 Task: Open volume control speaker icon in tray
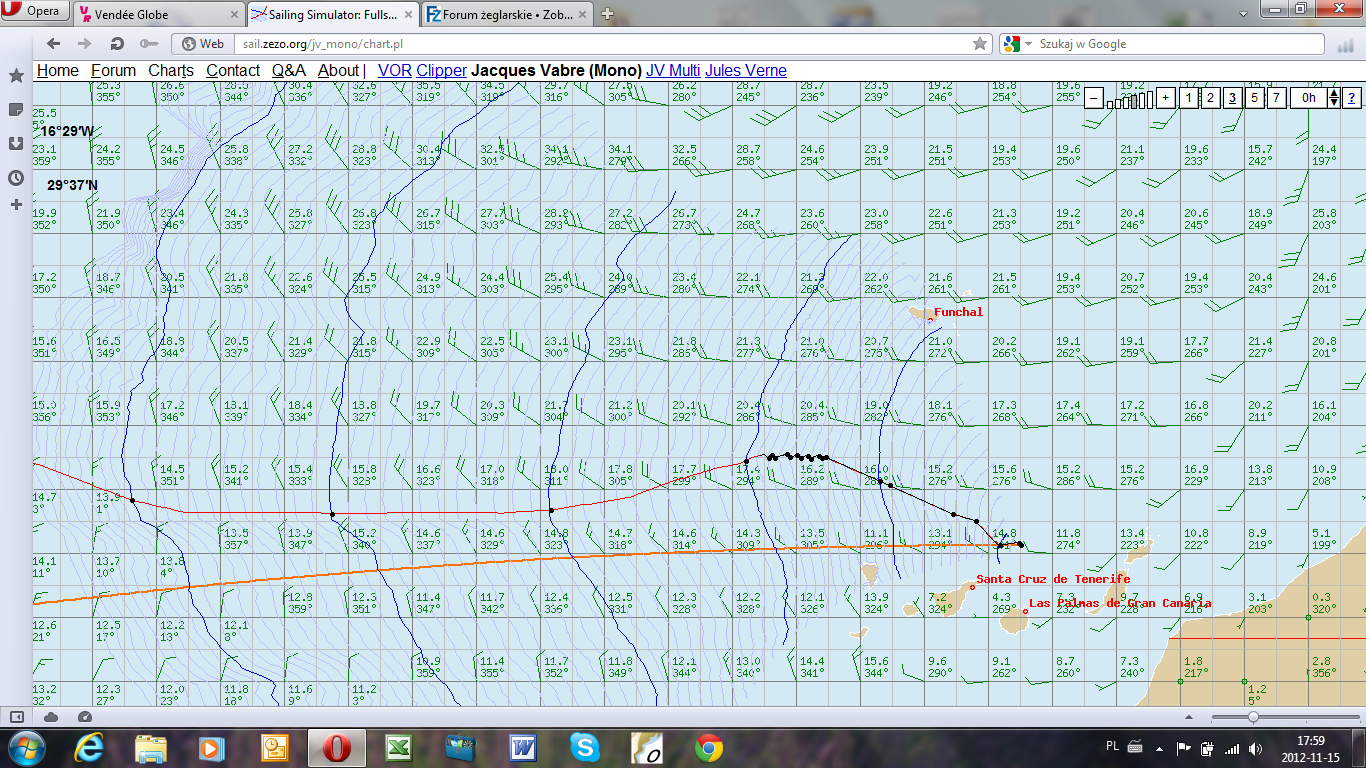(x=1255, y=748)
